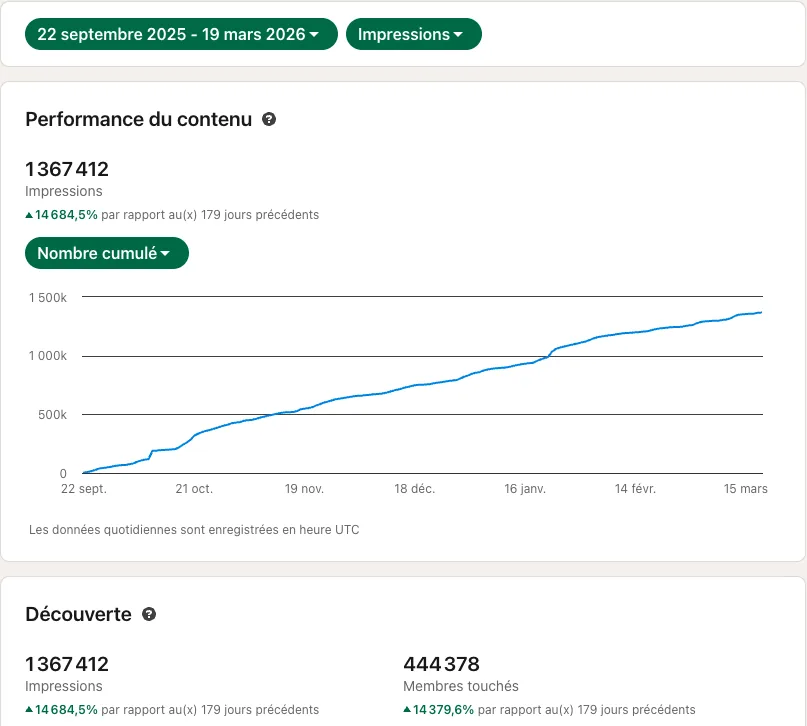Click the 14 févr. axis label
The height and width of the screenshot is (726, 807).
635,489
